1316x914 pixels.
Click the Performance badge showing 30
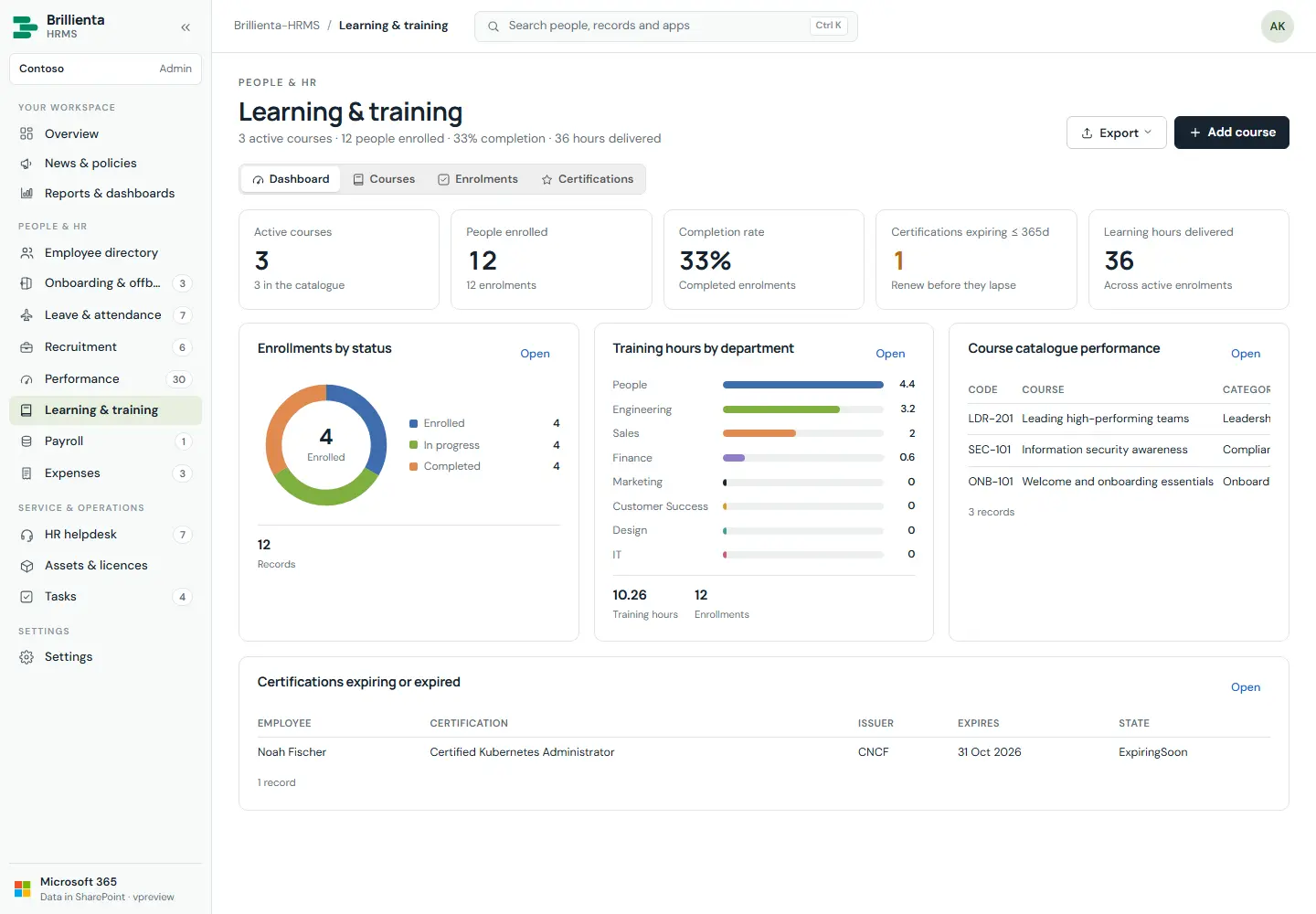click(x=179, y=379)
